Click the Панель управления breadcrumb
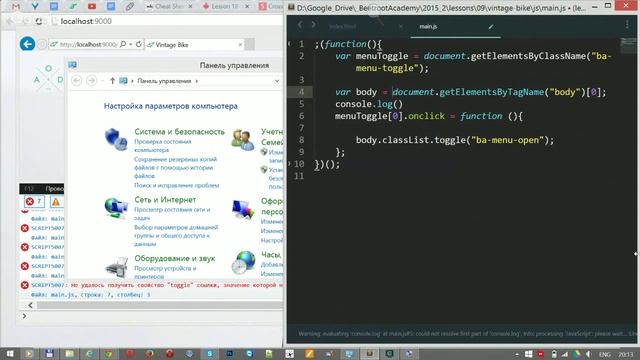 [164, 81]
